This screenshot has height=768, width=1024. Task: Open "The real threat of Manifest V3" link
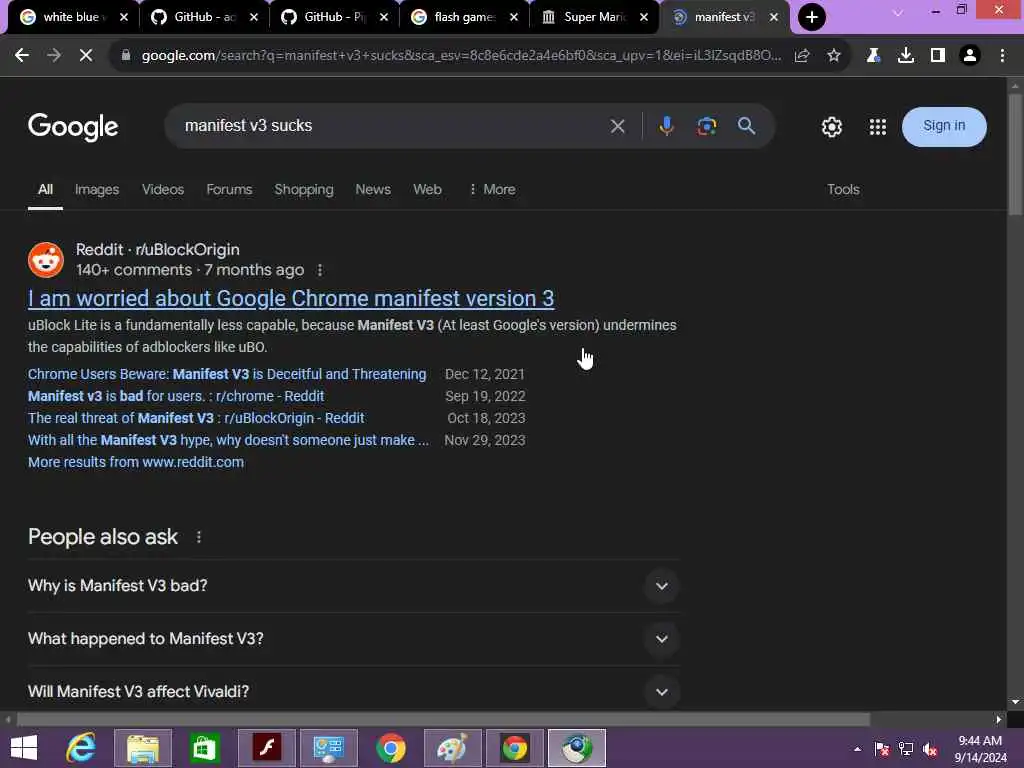[x=196, y=418]
